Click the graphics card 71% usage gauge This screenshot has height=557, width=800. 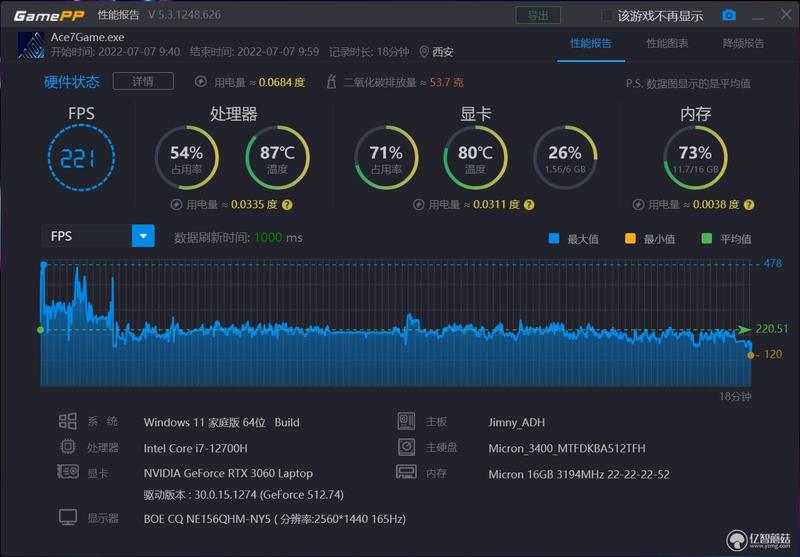[x=386, y=158]
